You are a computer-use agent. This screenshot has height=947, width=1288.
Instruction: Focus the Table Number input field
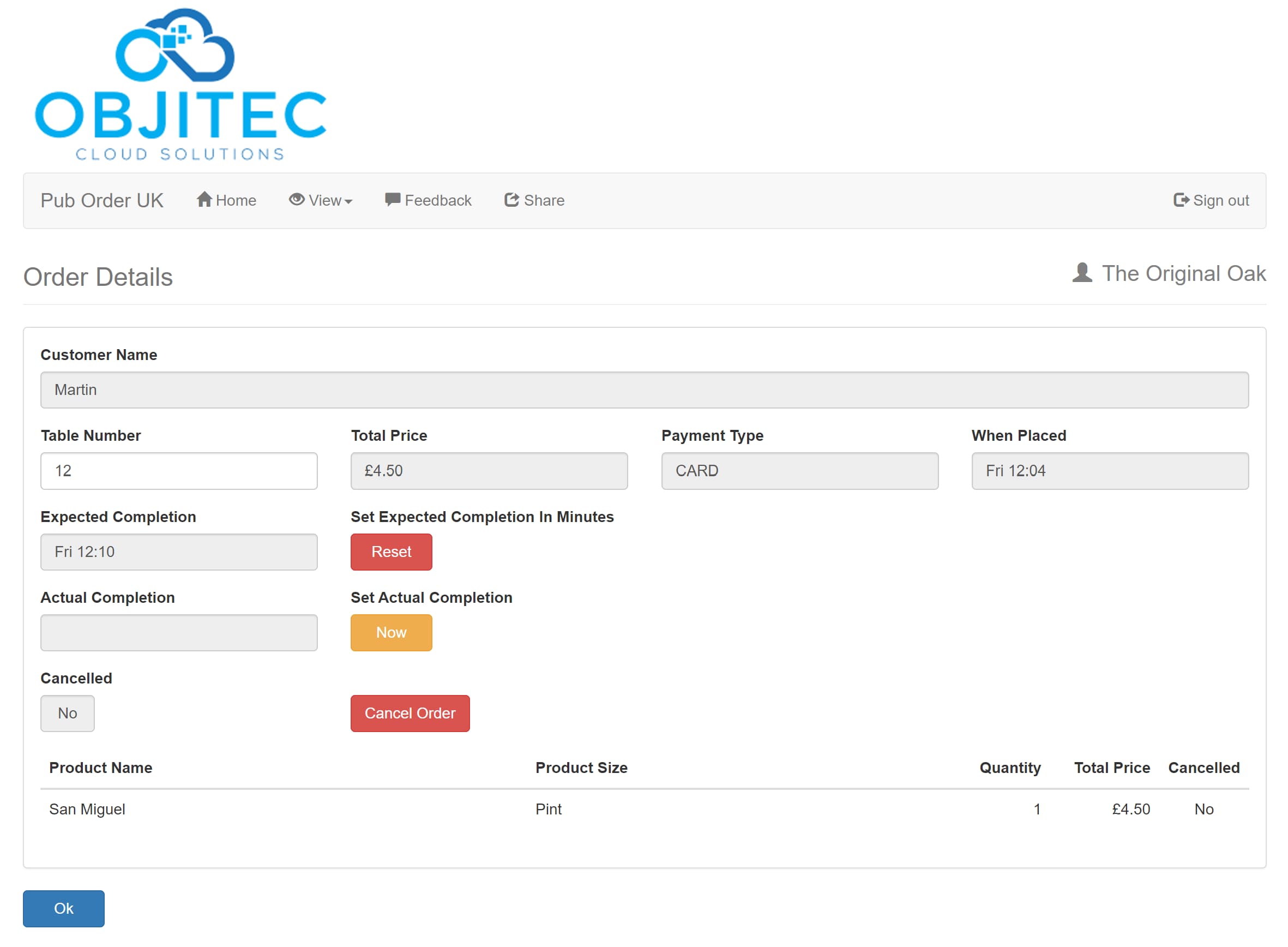click(179, 471)
